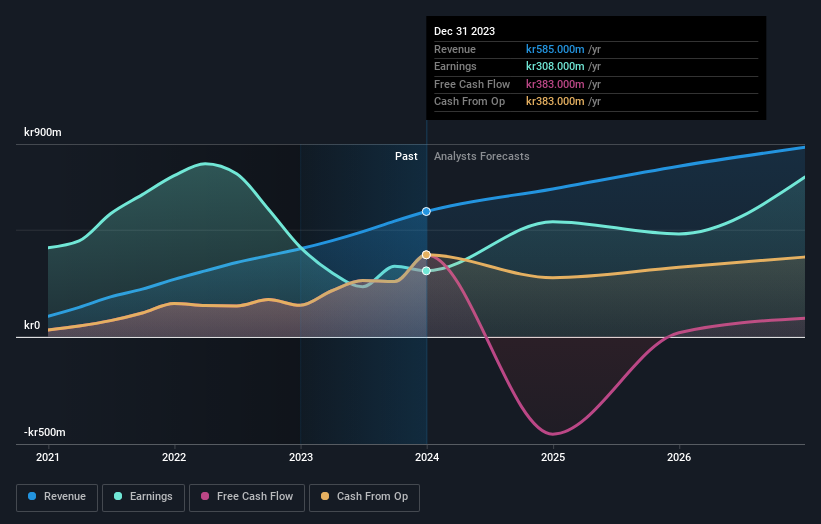Click the Cash From Op label in tooltip
This screenshot has height=524, width=821.
[469, 102]
